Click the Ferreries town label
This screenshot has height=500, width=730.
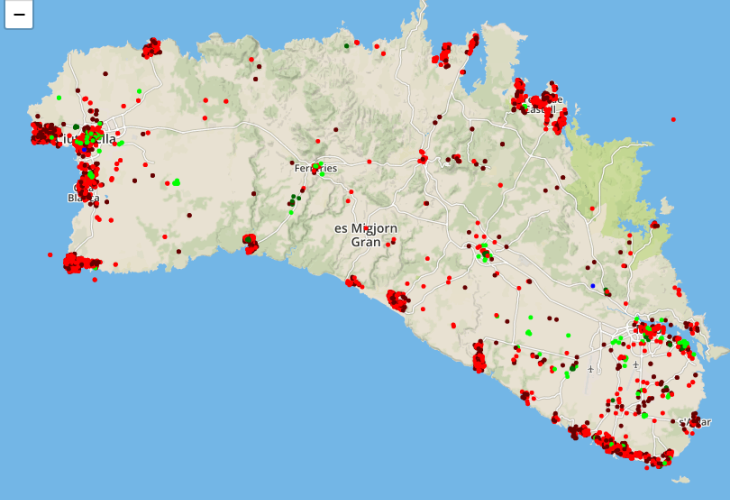315,169
